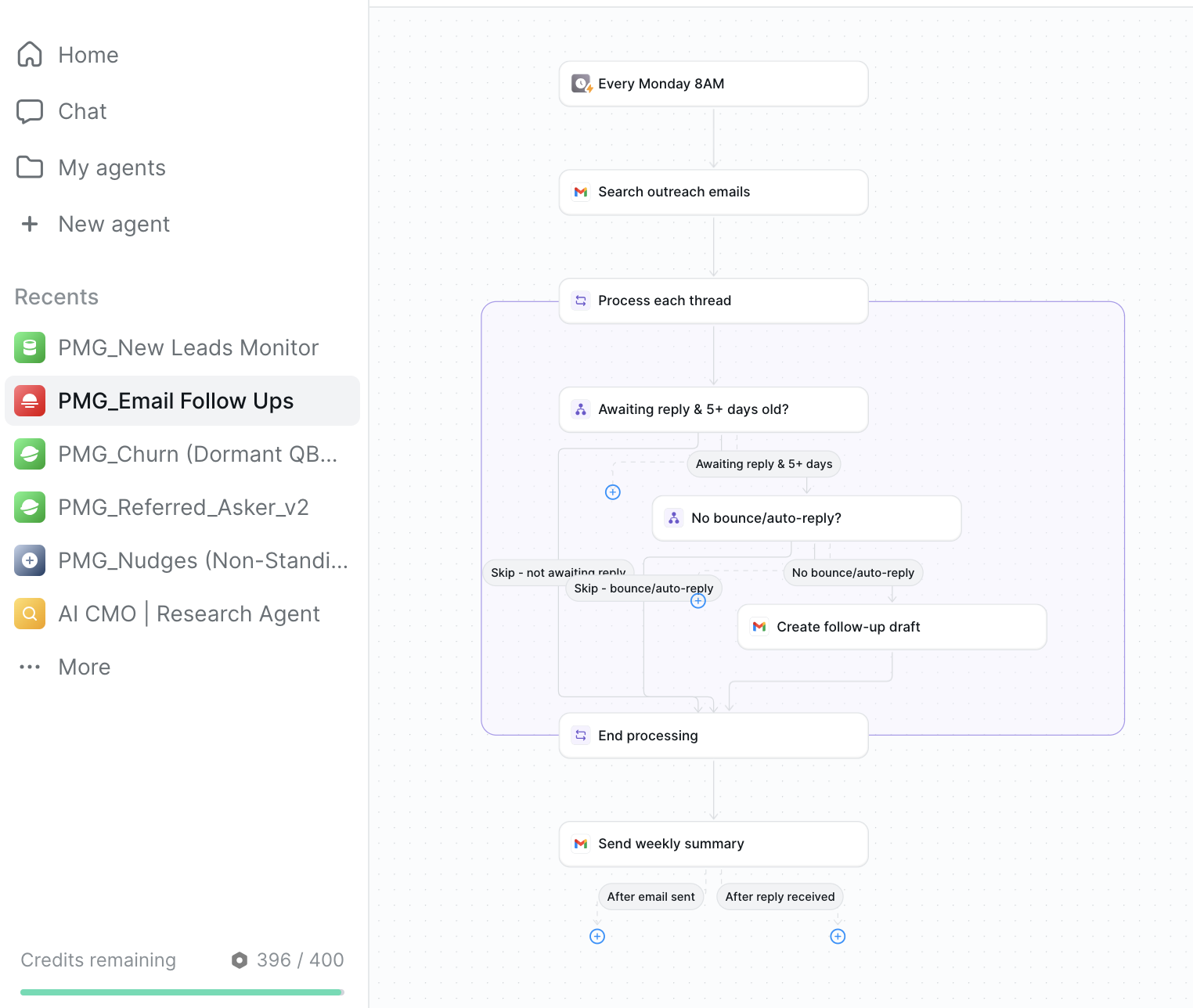
Task: Click the Home icon in the sidebar
Action: [x=29, y=55]
